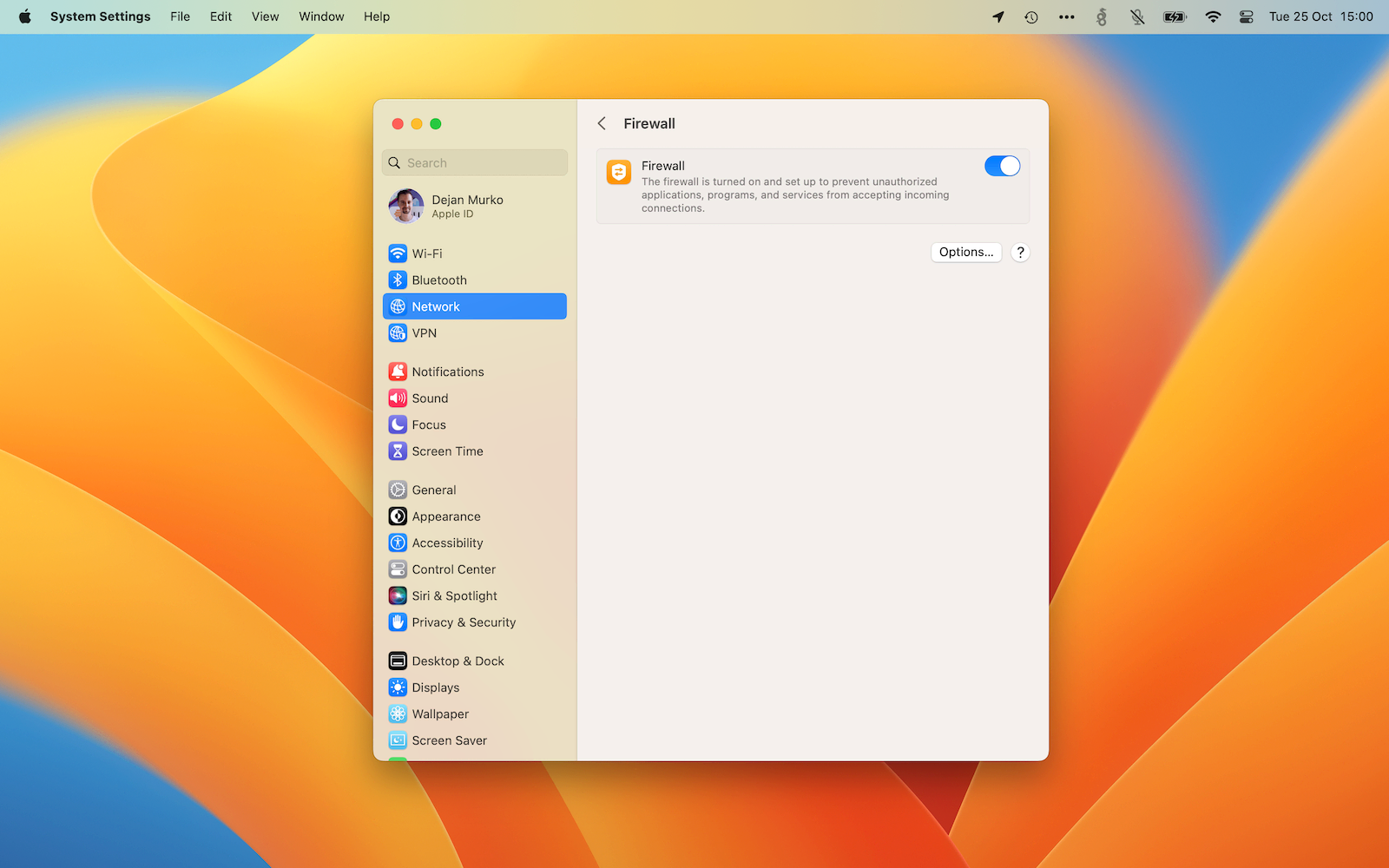Go back using the left chevron
The width and height of the screenshot is (1389, 868).
pos(602,124)
